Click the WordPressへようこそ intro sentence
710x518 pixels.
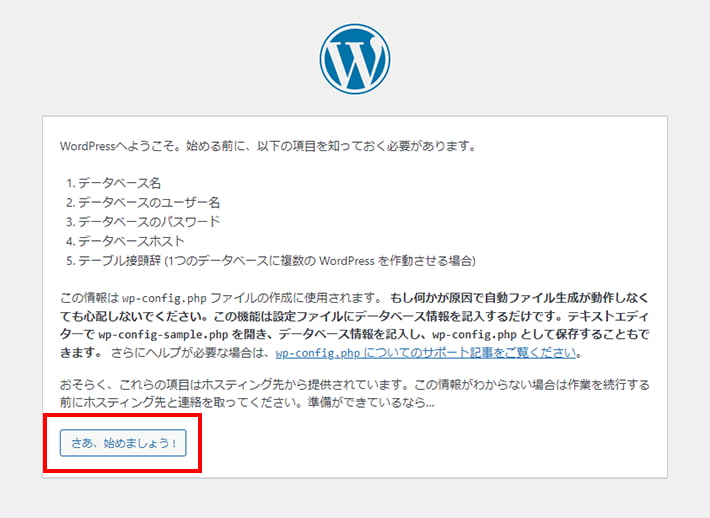pos(268,146)
